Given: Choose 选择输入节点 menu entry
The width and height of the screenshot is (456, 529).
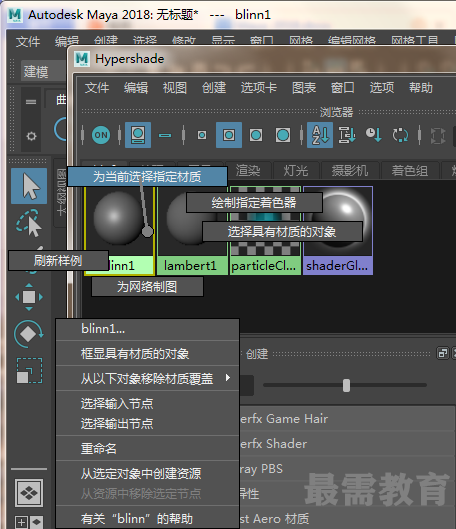Looking at the screenshot, I should [x=148, y=403].
